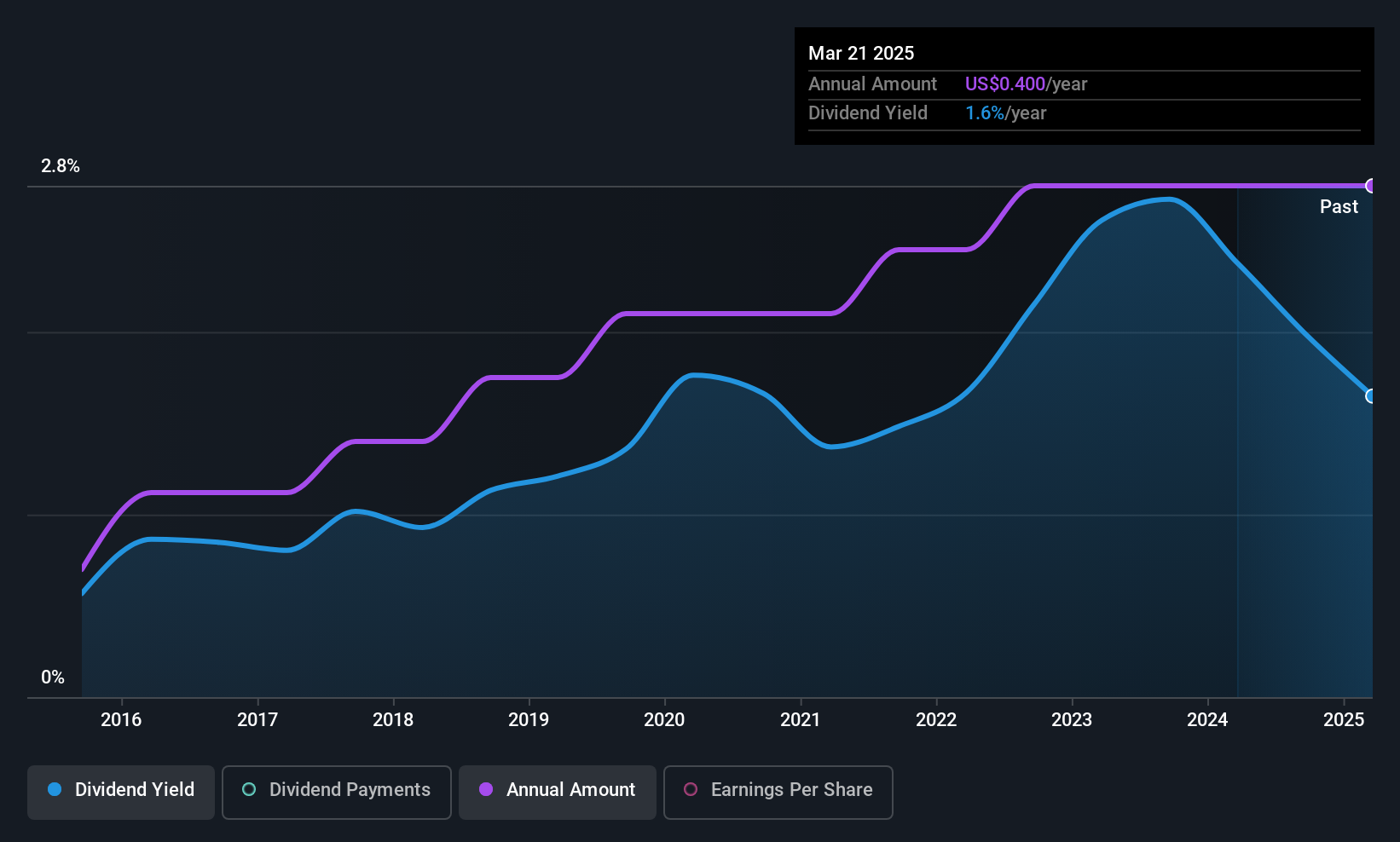Click the 0% y-axis label
Screen dimensions: 1400x842
(x=53, y=678)
